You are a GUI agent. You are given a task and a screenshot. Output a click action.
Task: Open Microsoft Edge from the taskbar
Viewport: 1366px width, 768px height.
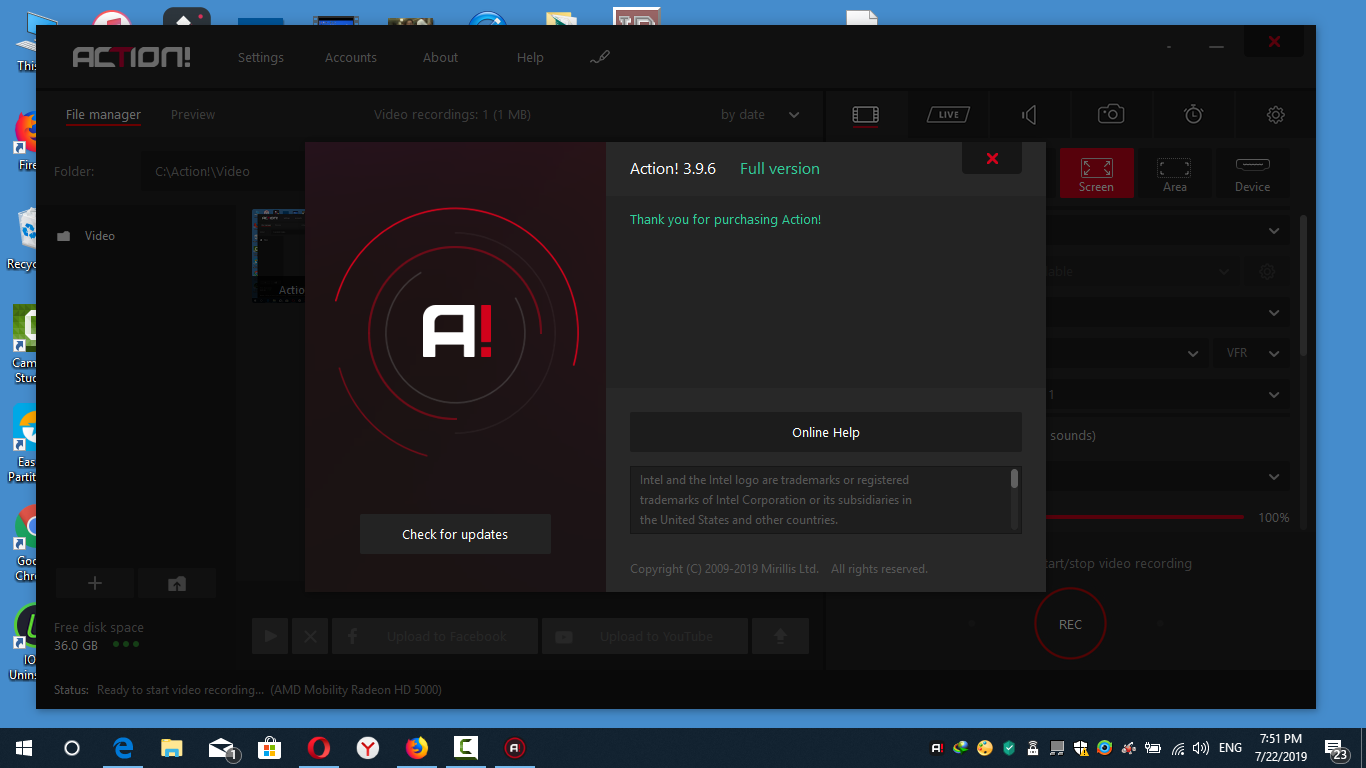pyautogui.click(x=123, y=748)
